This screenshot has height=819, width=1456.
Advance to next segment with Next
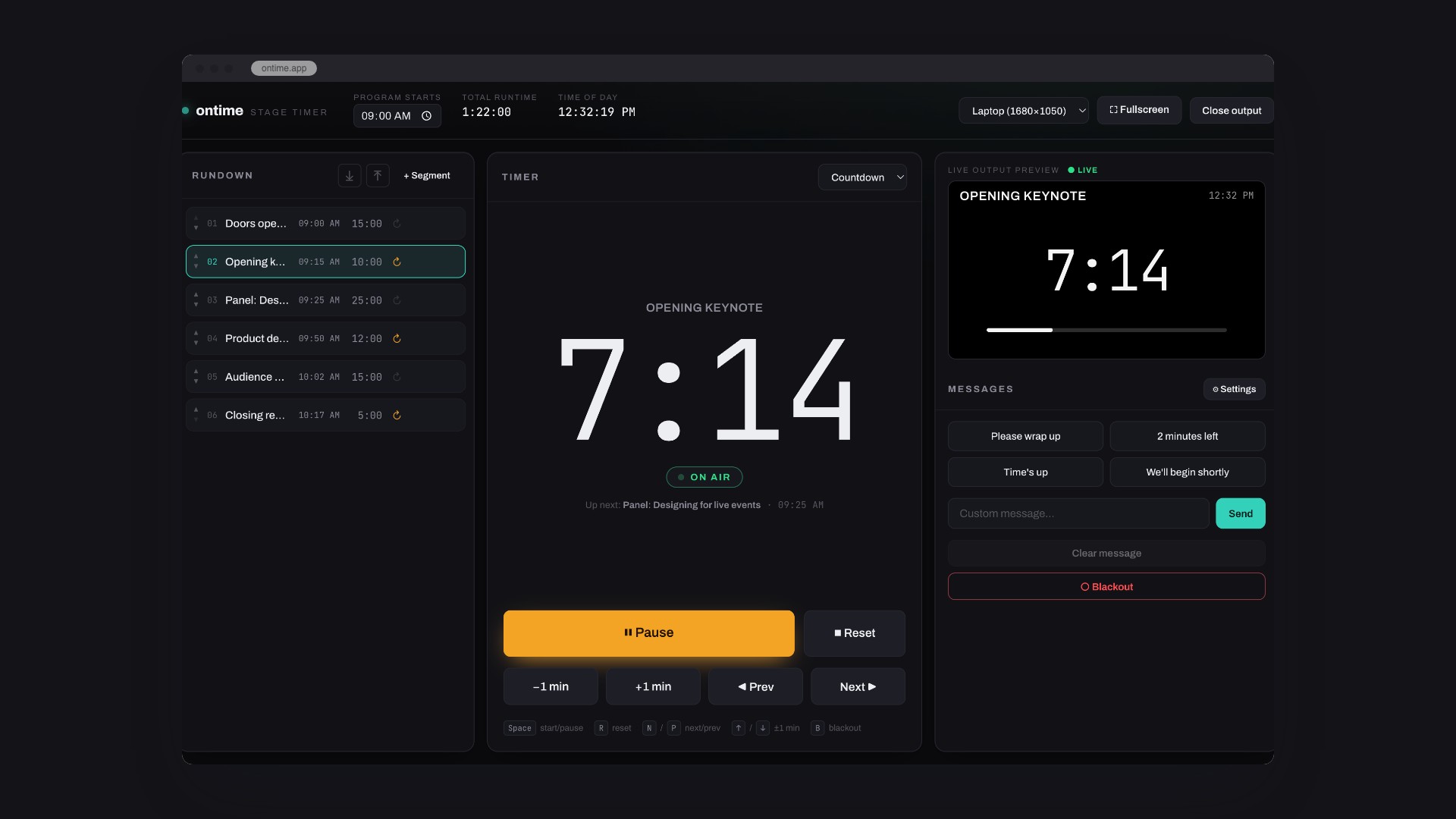(858, 687)
